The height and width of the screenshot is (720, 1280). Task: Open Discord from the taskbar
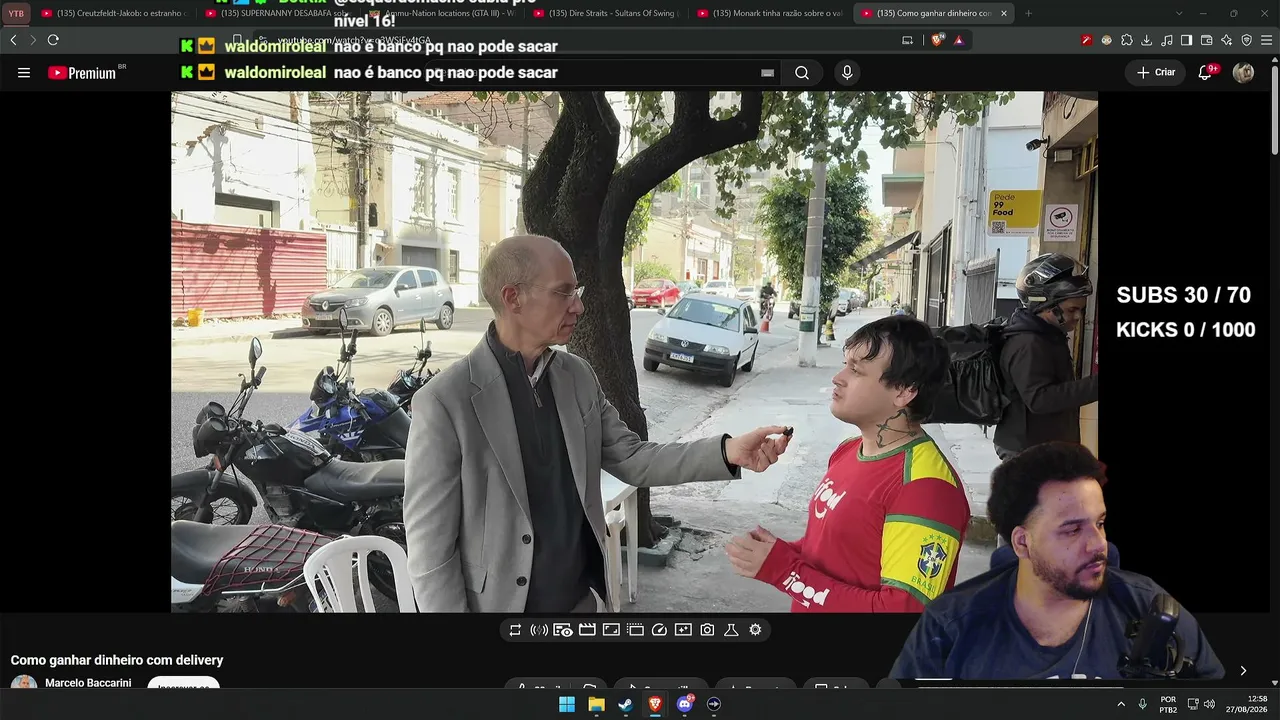(x=685, y=704)
